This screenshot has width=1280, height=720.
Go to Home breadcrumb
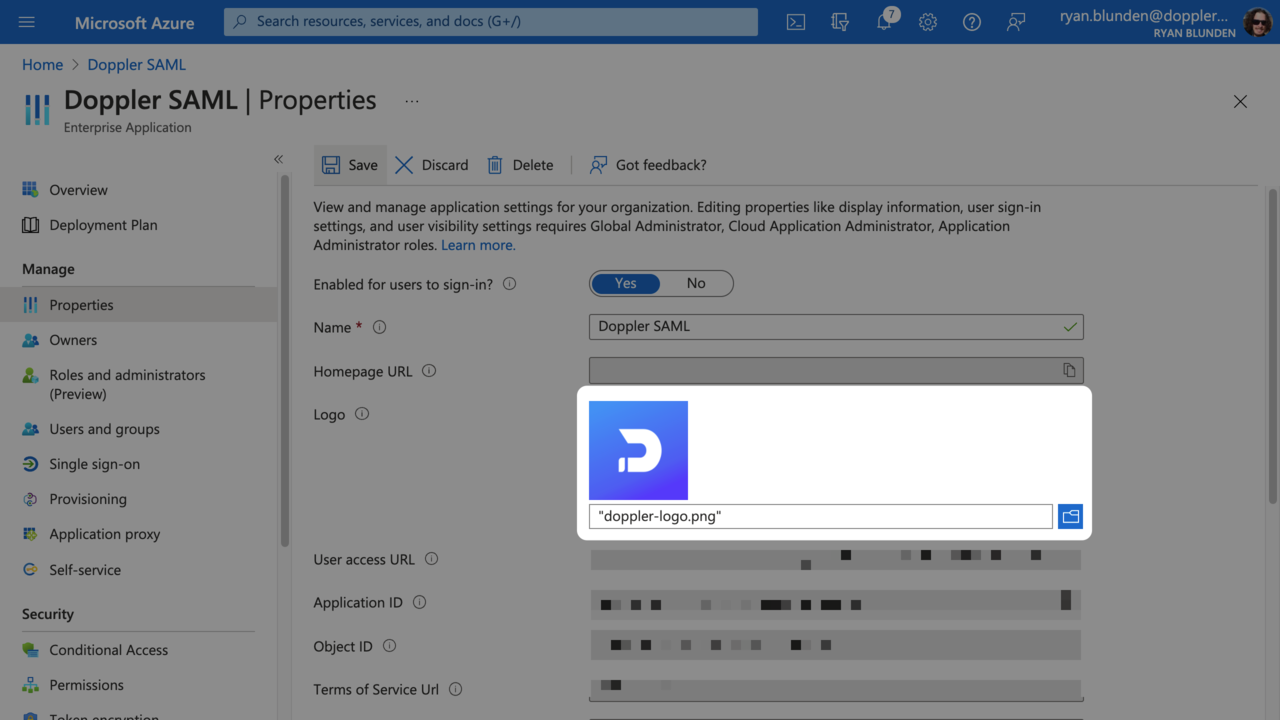tap(42, 64)
